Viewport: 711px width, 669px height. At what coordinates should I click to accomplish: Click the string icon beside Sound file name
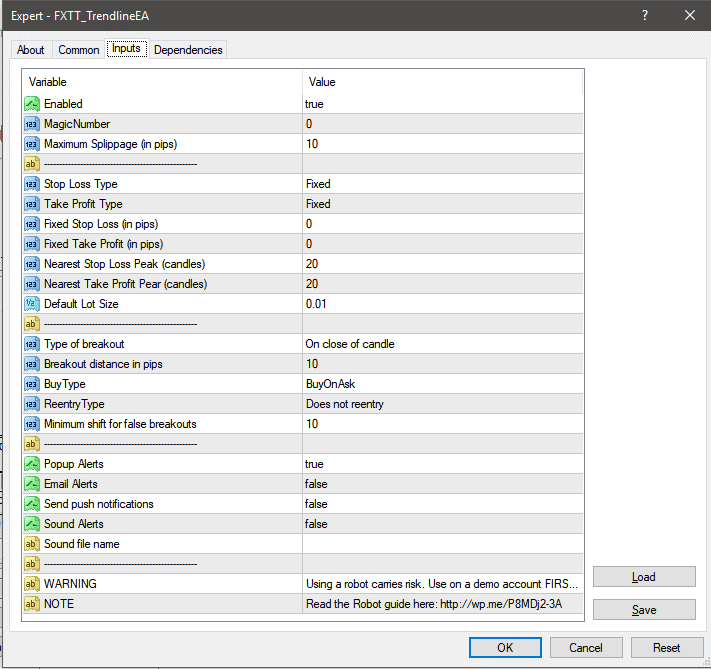(32, 543)
